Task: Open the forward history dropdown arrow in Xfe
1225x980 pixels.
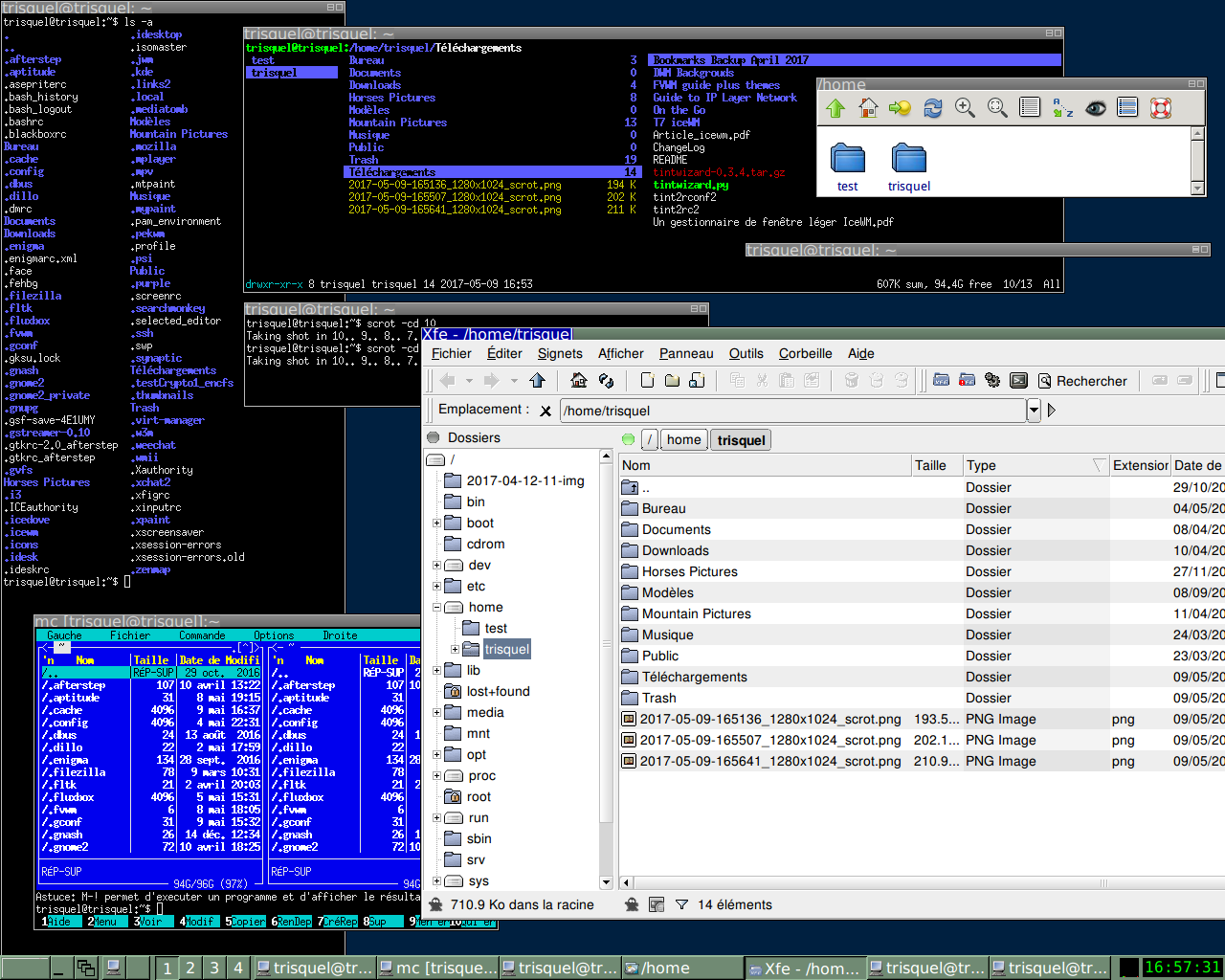Action: [x=514, y=381]
